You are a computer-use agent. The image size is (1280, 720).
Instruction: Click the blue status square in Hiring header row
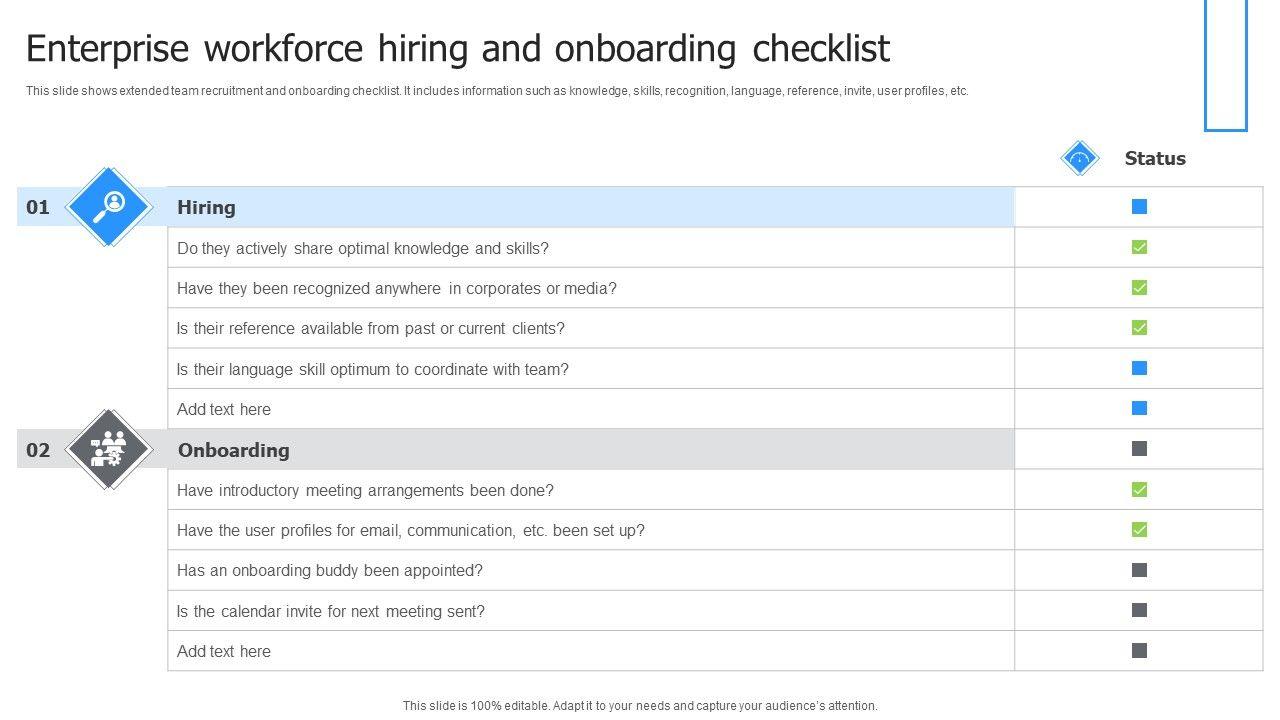[1139, 207]
